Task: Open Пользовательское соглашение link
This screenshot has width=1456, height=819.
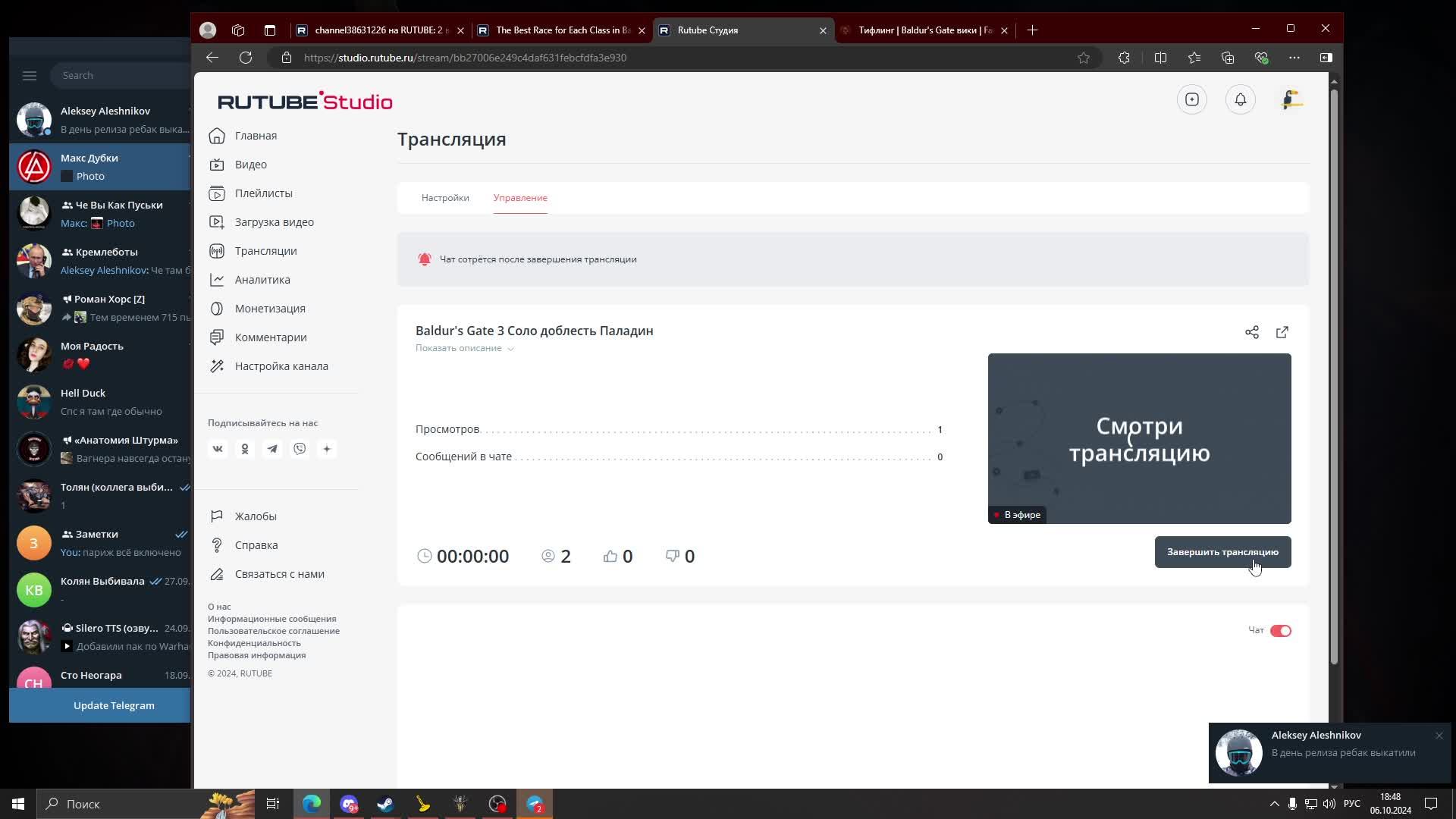Action: point(273,631)
